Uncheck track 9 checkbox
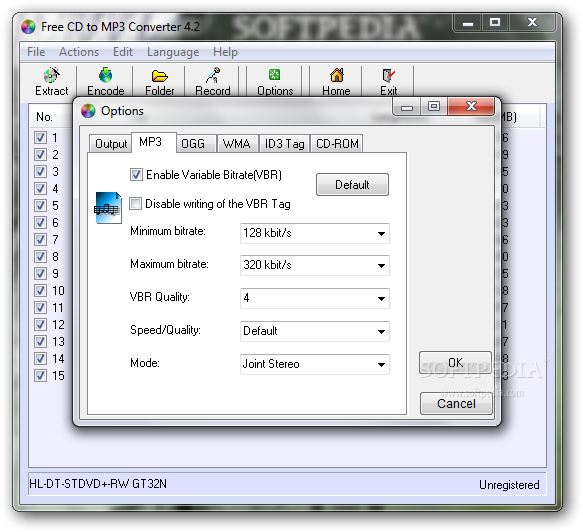 click(x=41, y=274)
